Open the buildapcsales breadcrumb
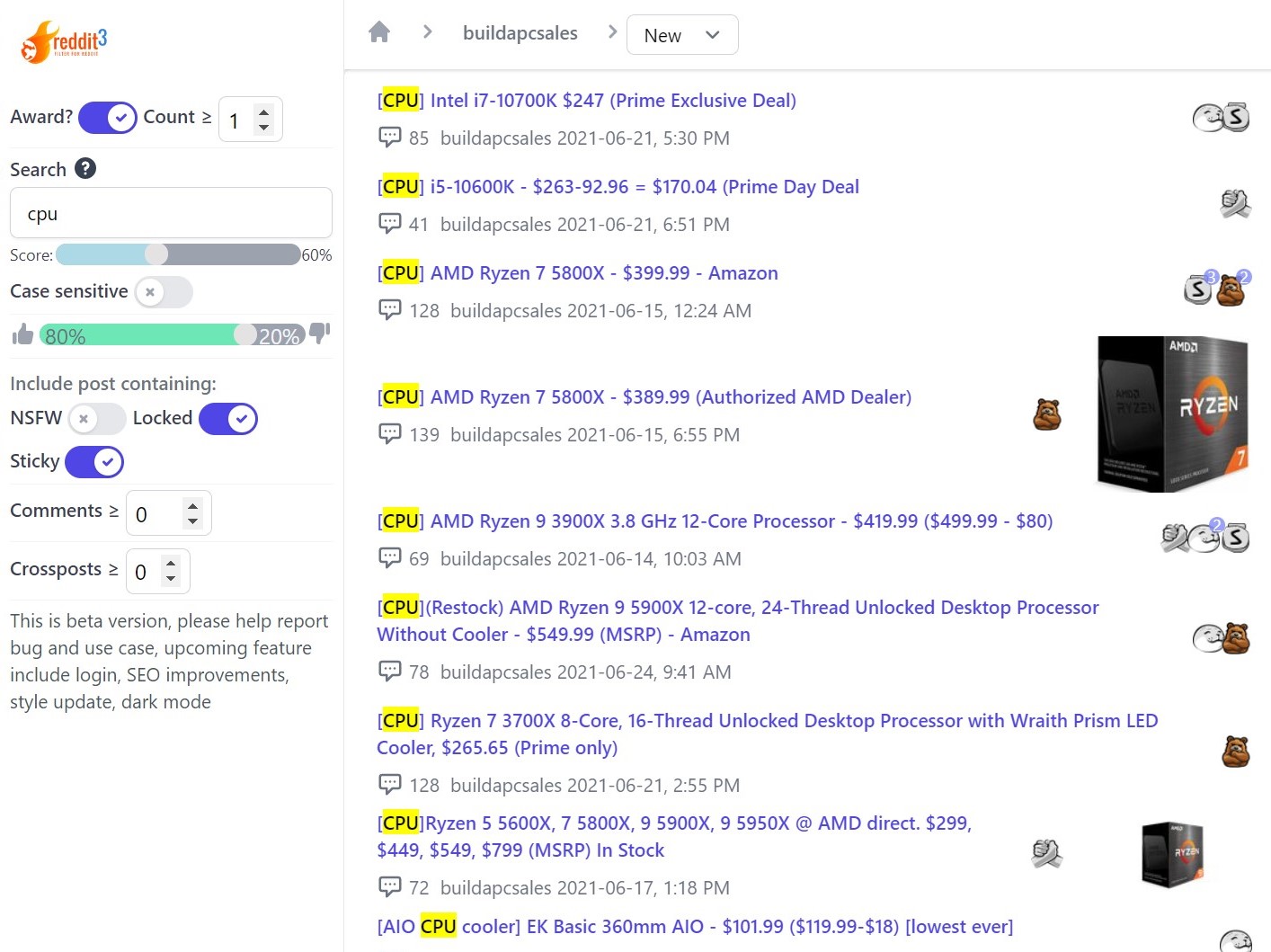The image size is (1271, 952). coord(520,33)
